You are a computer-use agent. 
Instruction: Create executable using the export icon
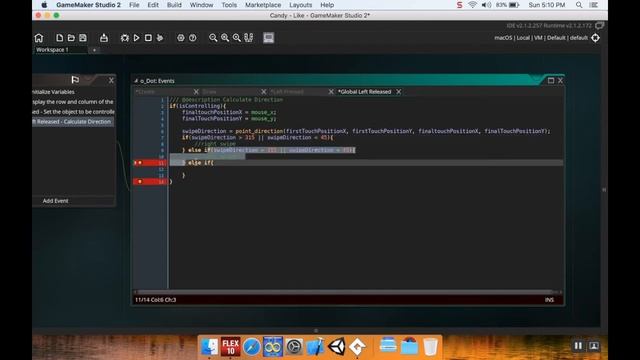point(104,38)
